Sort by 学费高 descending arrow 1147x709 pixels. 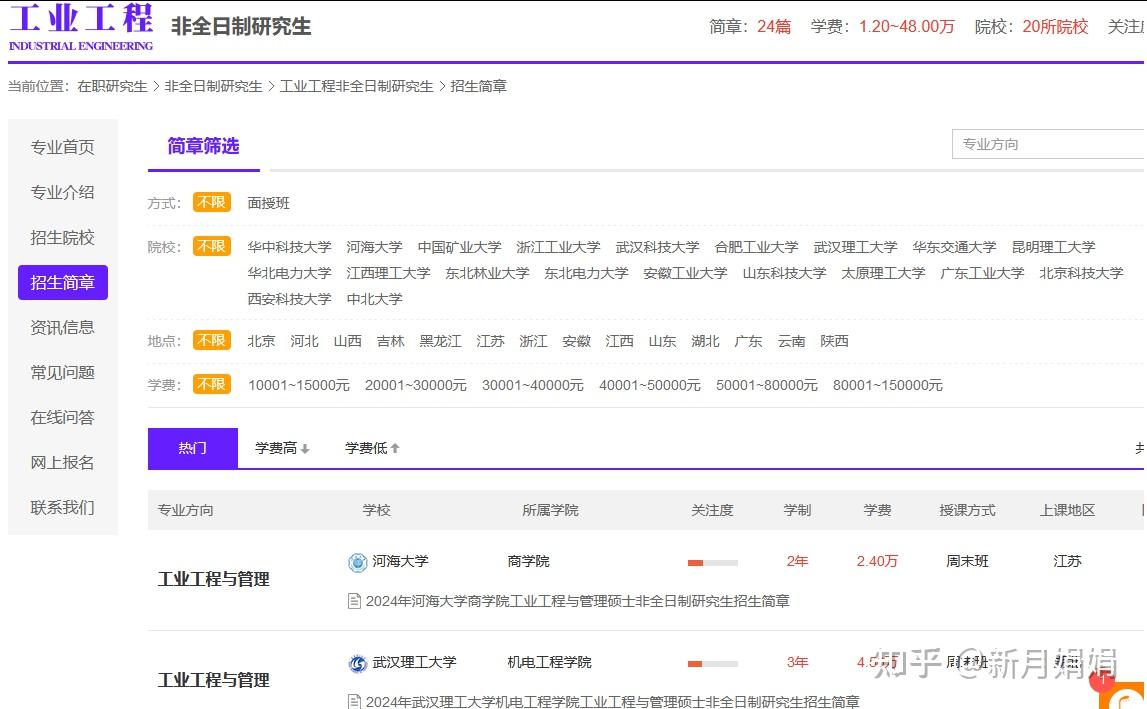tap(305, 449)
